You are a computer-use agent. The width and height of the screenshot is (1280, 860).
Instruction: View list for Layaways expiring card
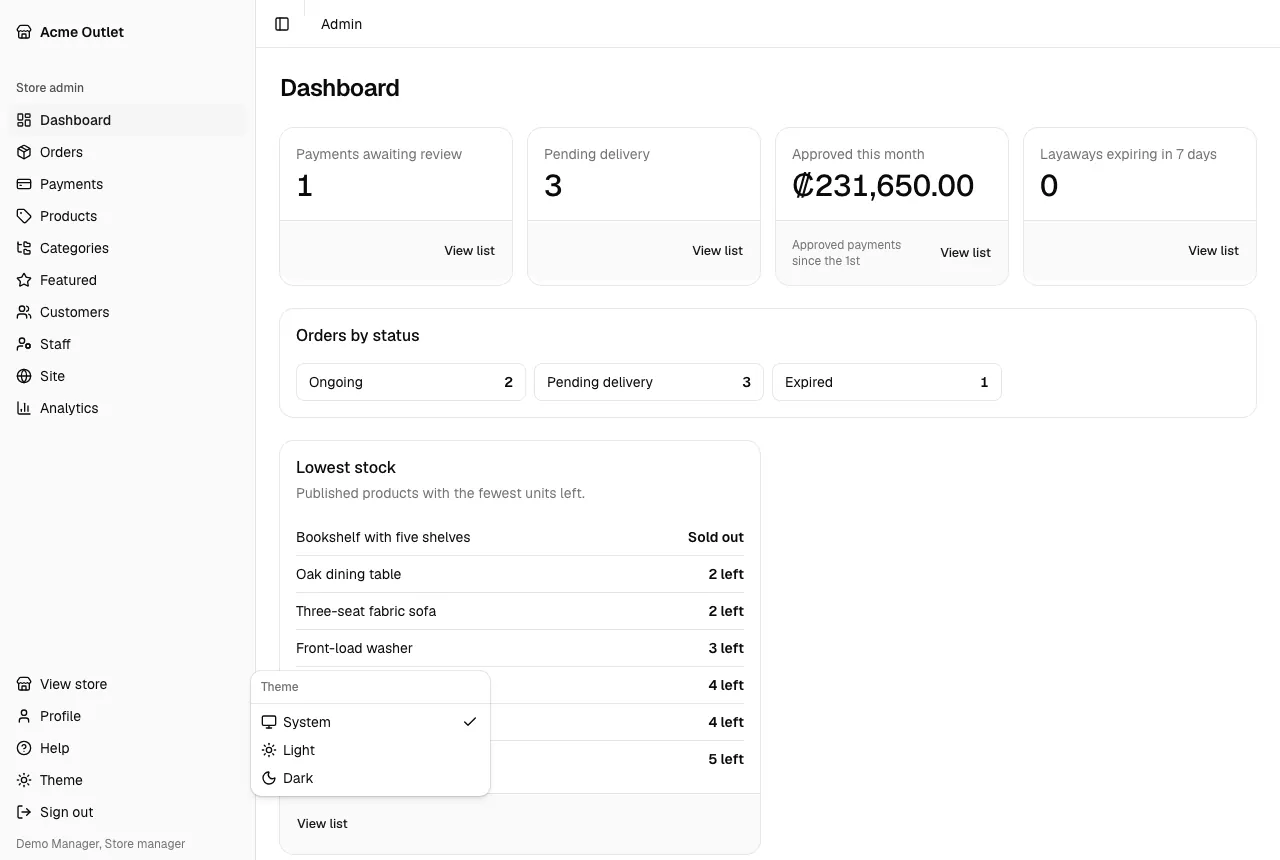(1213, 251)
